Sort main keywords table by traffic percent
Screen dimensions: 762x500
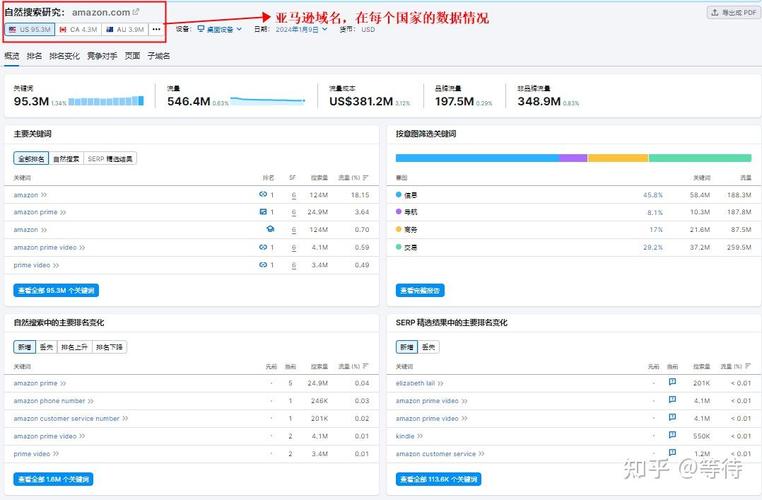[365, 178]
